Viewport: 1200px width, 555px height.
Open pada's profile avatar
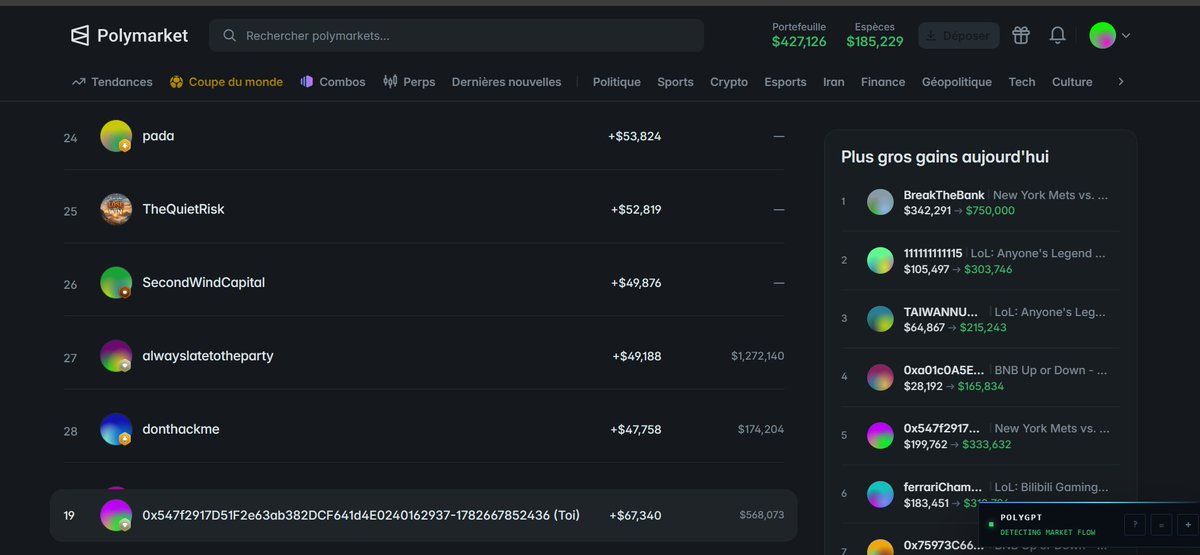coord(116,136)
